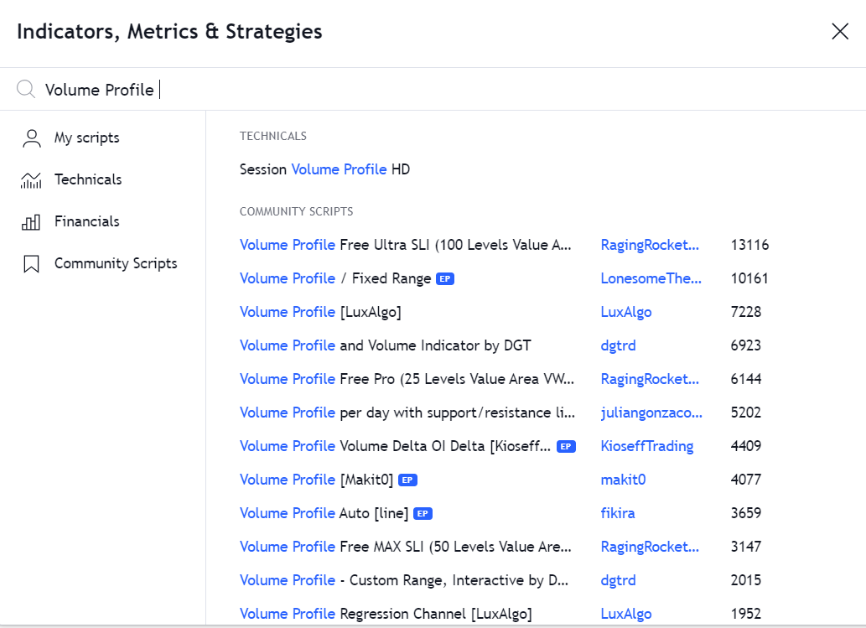The height and width of the screenshot is (628, 866).
Task: Open KioseffTrading author profile link
Action: 647,446
